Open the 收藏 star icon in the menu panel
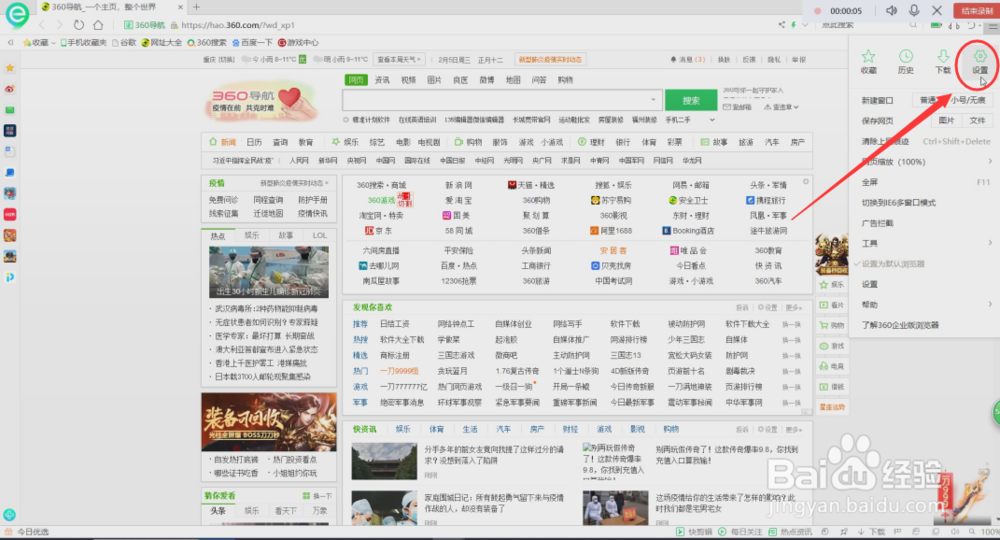1000x540 pixels. point(869,57)
